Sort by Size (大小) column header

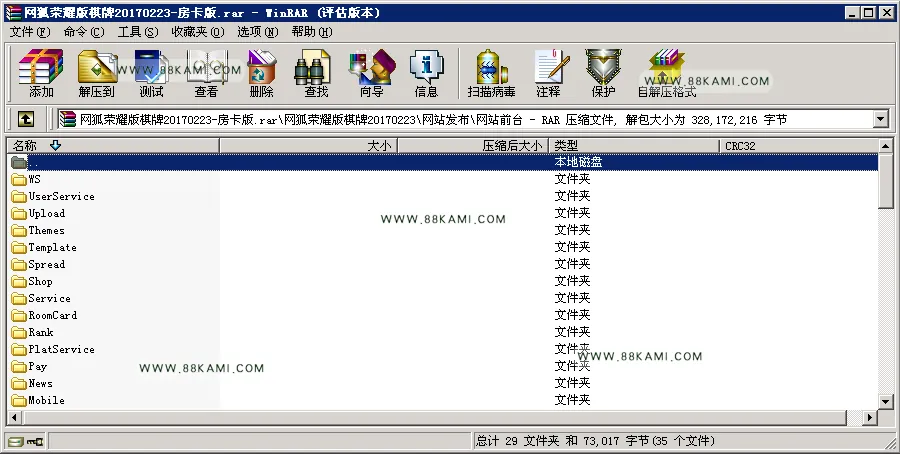pos(308,146)
